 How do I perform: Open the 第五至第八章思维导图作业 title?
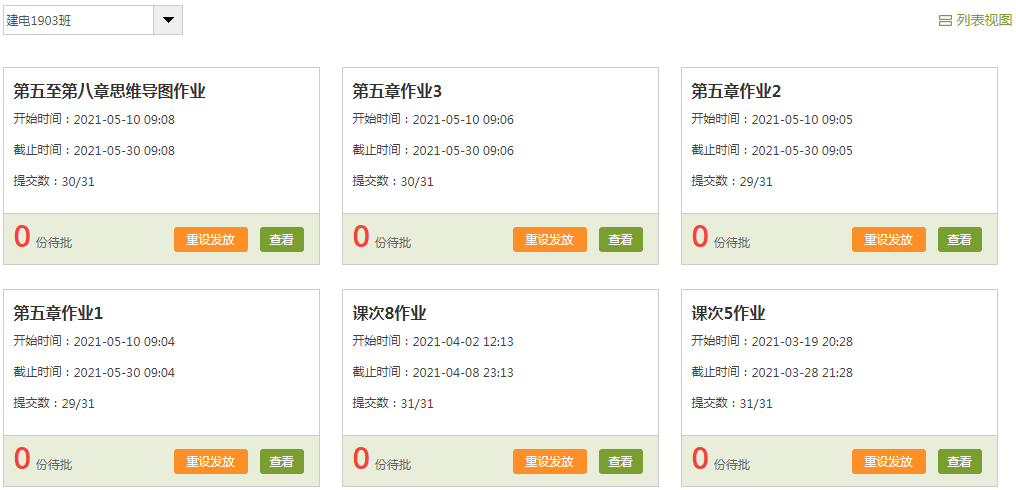click(x=109, y=92)
